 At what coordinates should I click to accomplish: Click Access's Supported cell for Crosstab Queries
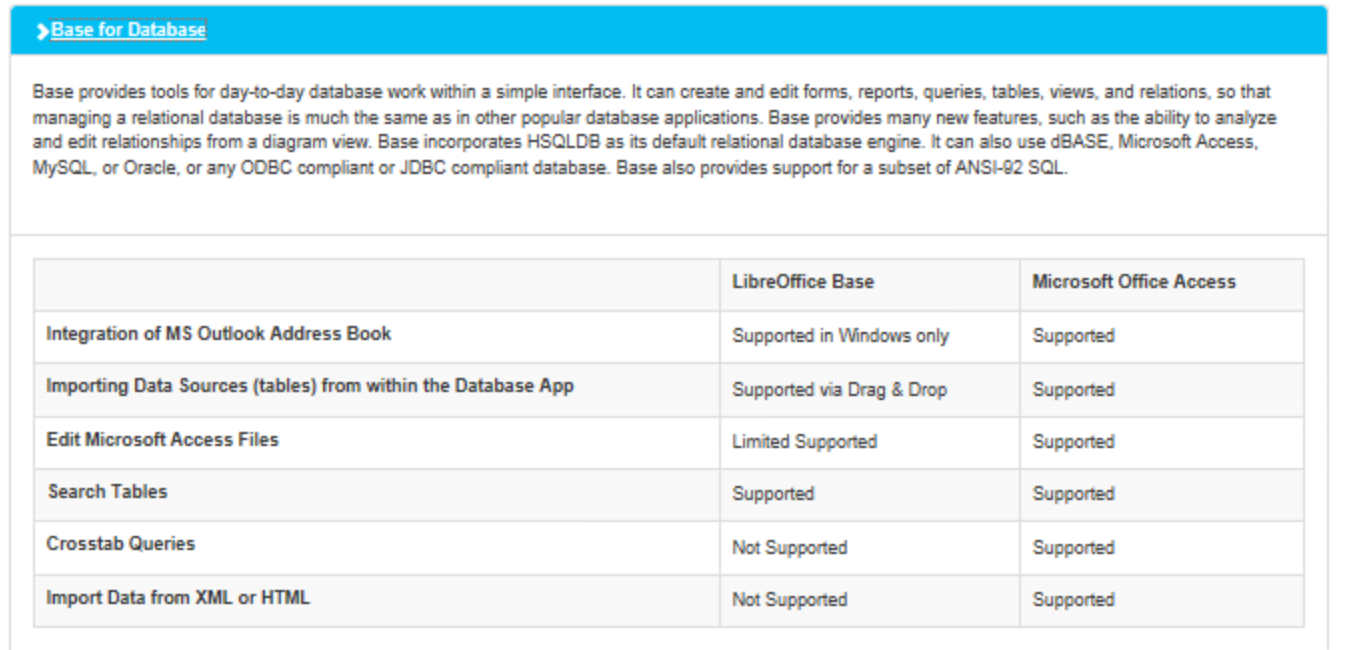coord(1073,548)
